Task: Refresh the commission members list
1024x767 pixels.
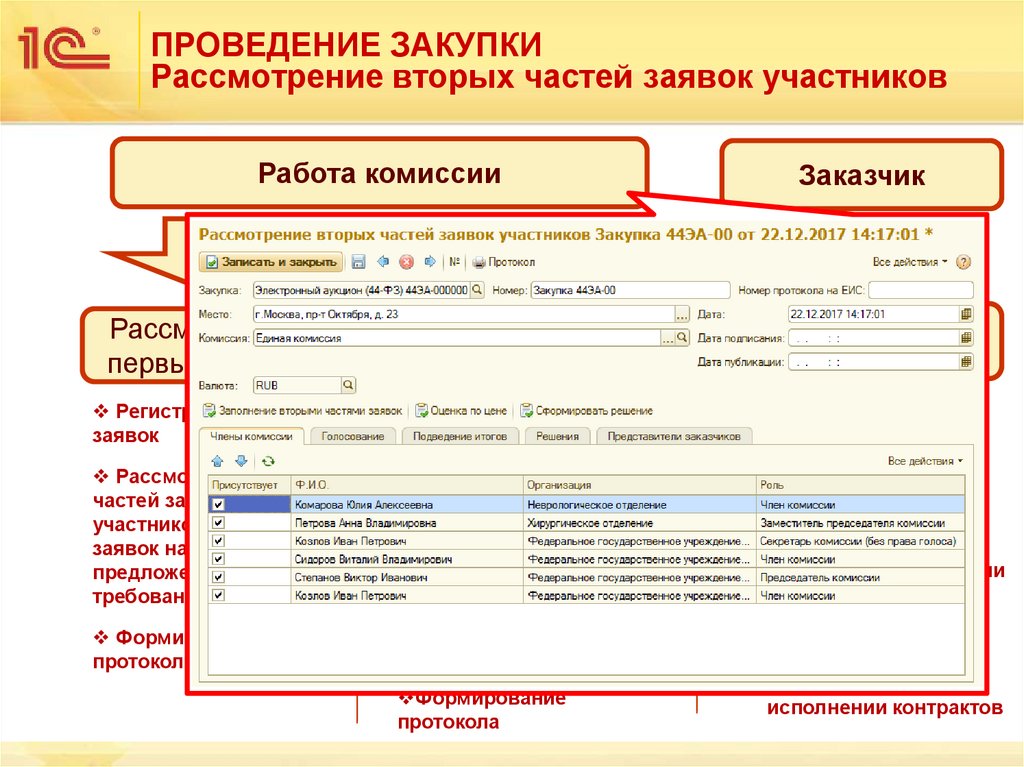Action: pos(266,459)
